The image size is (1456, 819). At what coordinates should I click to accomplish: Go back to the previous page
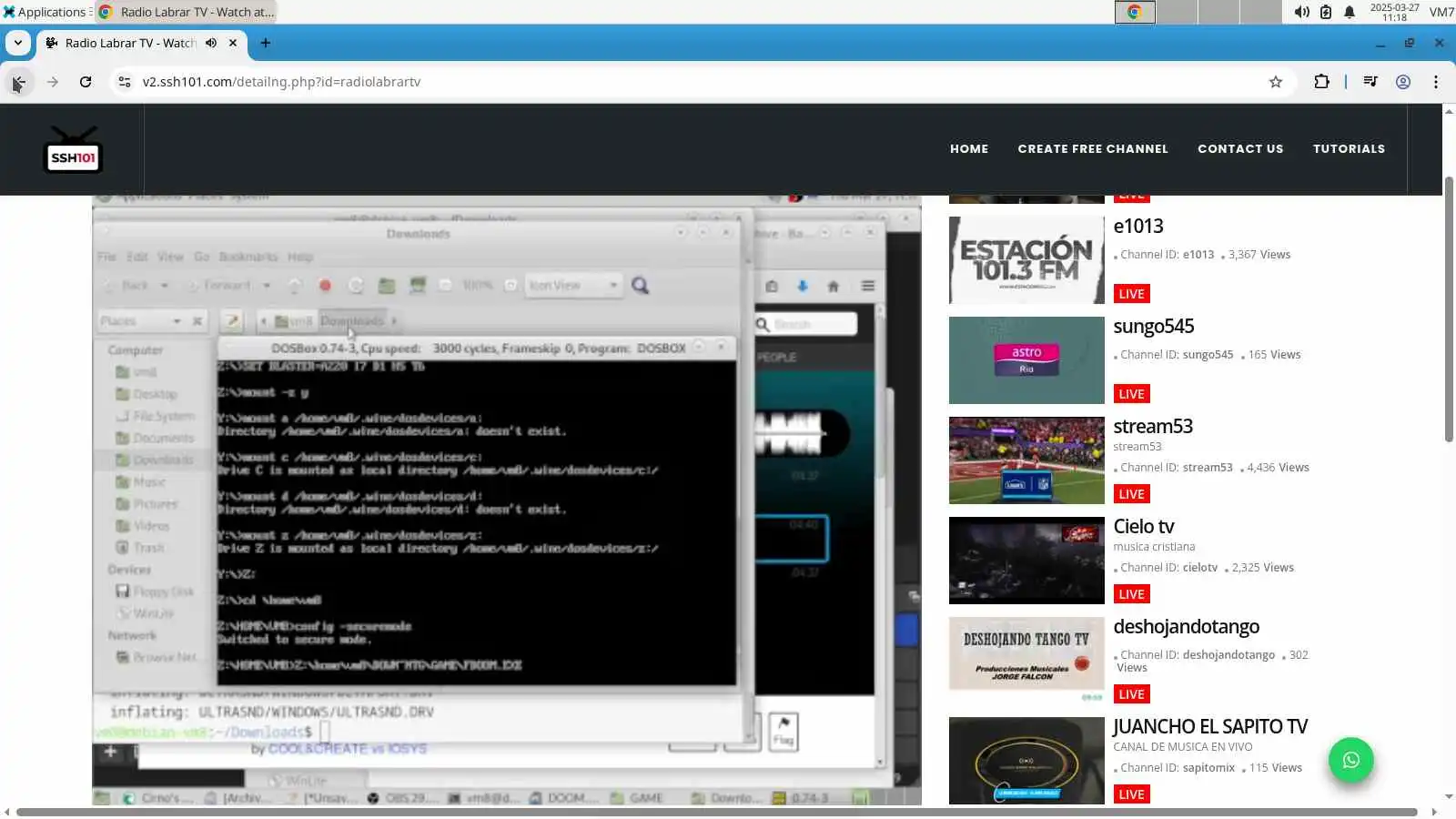(18, 82)
